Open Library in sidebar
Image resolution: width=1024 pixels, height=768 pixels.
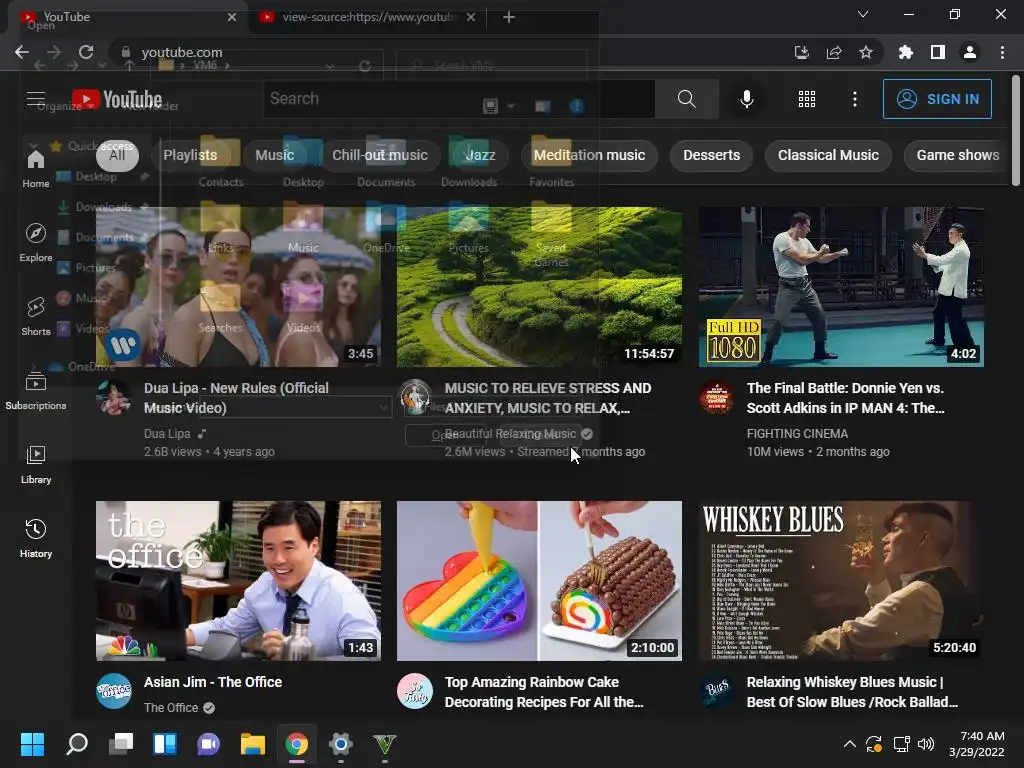click(x=36, y=464)
